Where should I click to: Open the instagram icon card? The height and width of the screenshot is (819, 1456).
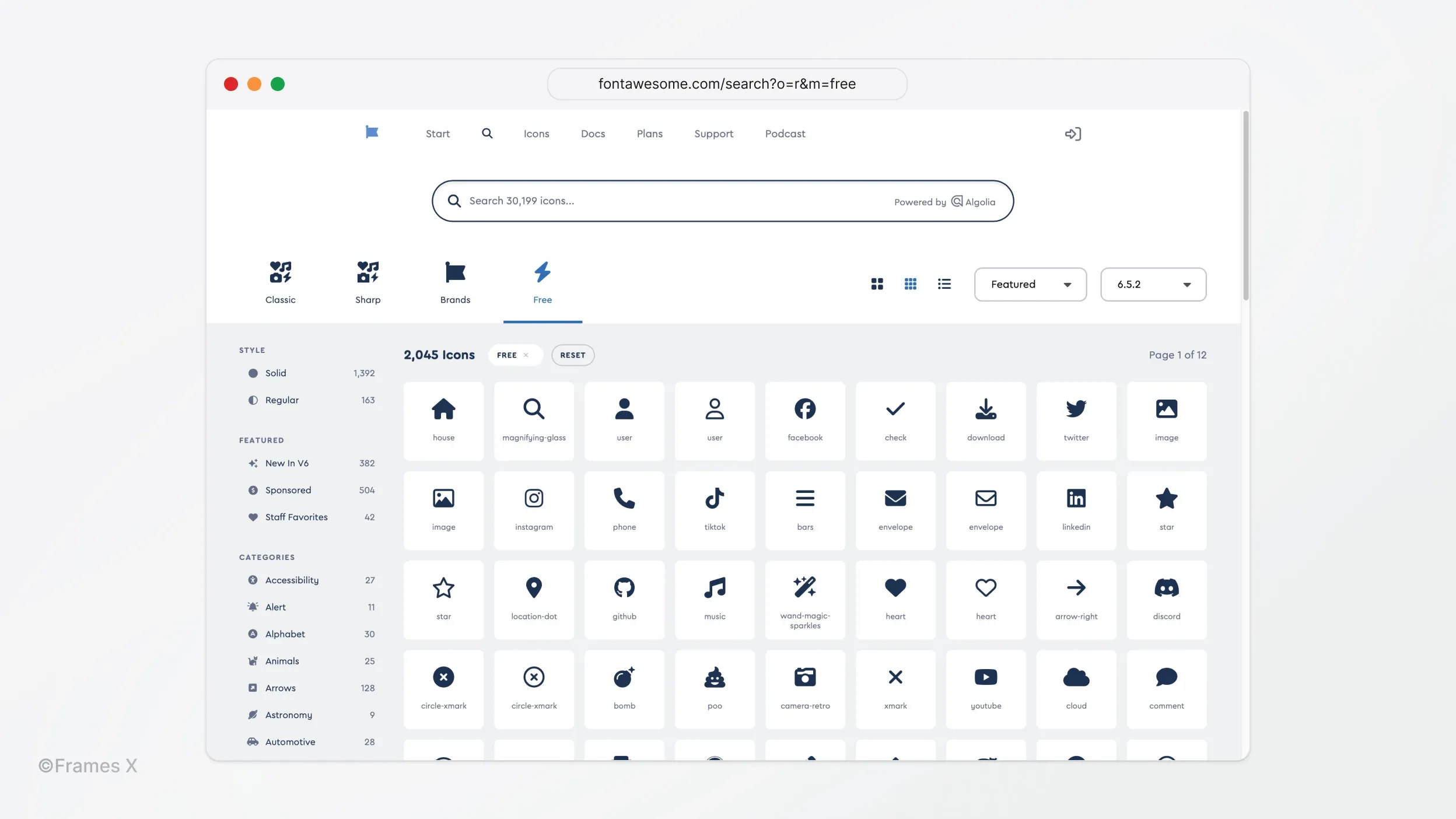pyautogui.click(x=534, y=510)
